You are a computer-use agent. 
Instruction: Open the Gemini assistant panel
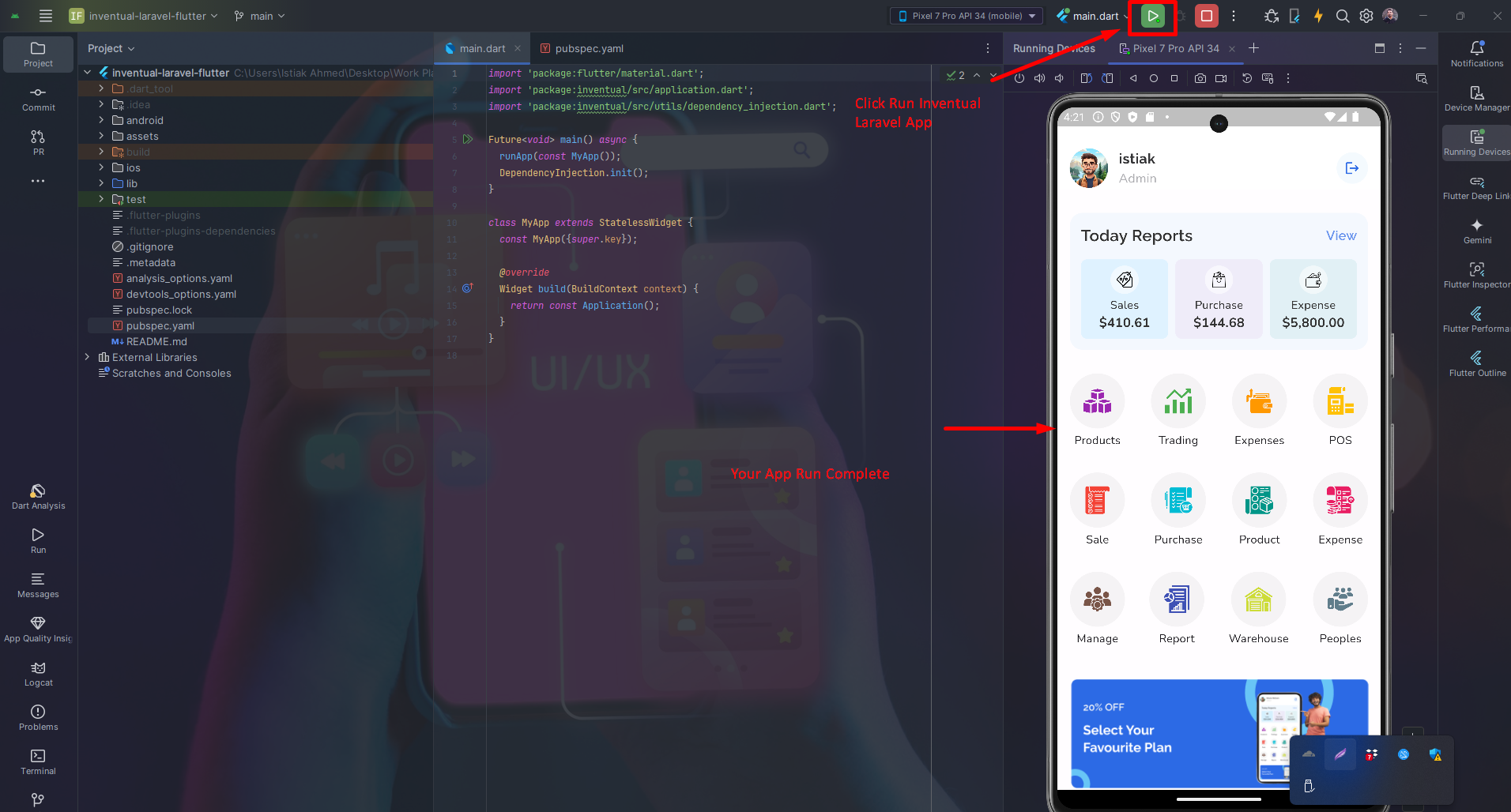coord(1476,230)
